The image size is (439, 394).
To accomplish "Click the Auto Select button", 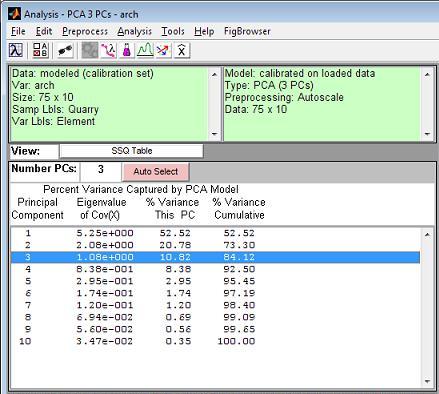I will 156,172.
